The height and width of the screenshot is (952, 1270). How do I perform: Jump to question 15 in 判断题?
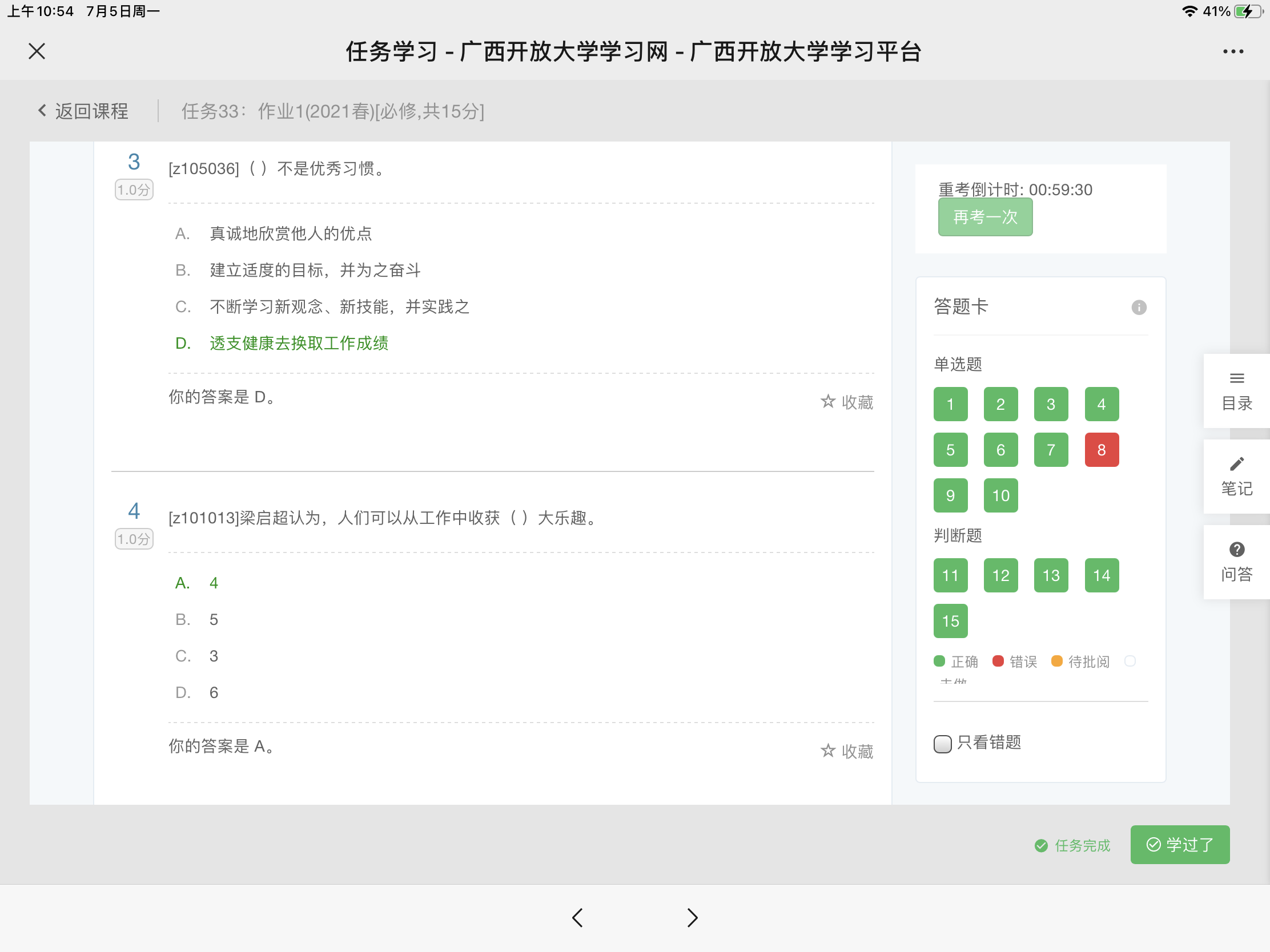[x=950, y=621]
